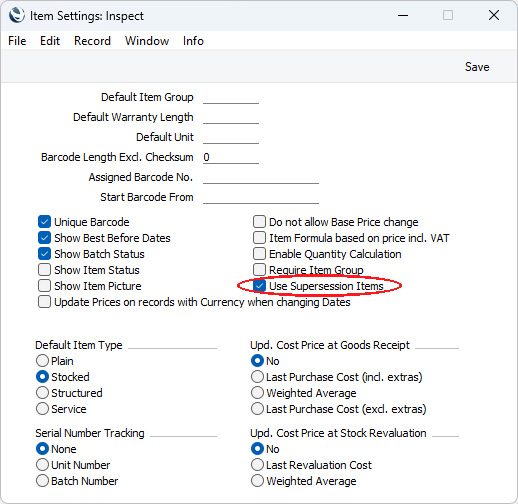518x504 pixels.
Task: Focus the Assigned Barcode No. field
Action: point(261,177)
